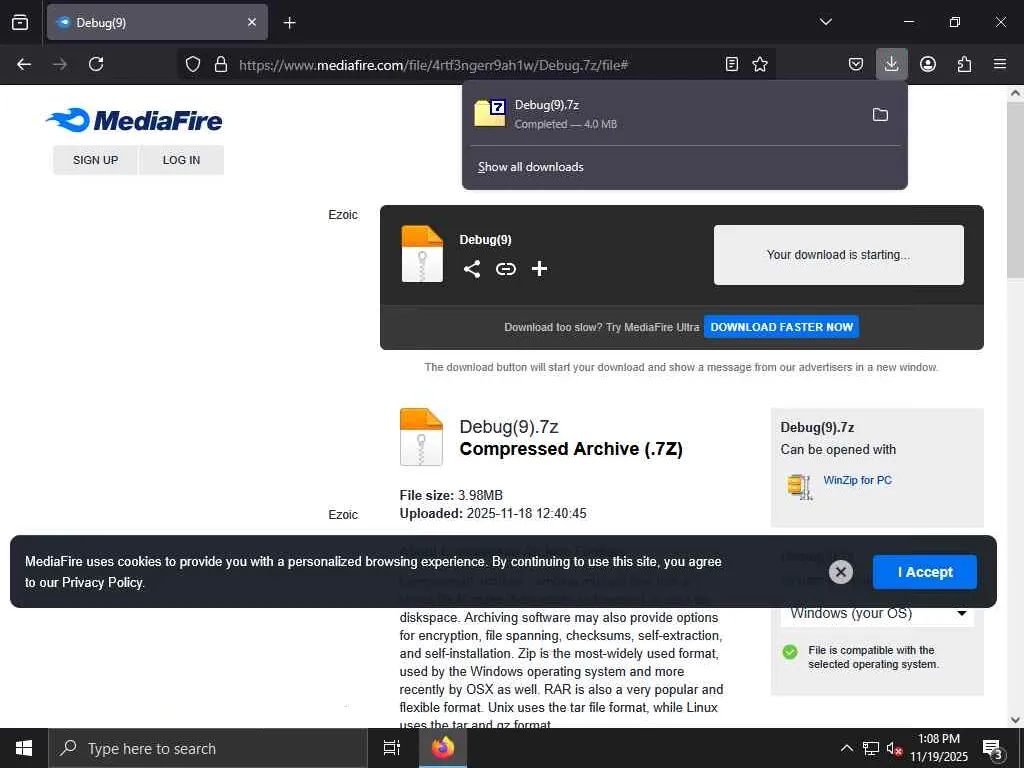The image size is (1024, 768).
Task: Open the notification center icon
Action: (x=993, y=749)
